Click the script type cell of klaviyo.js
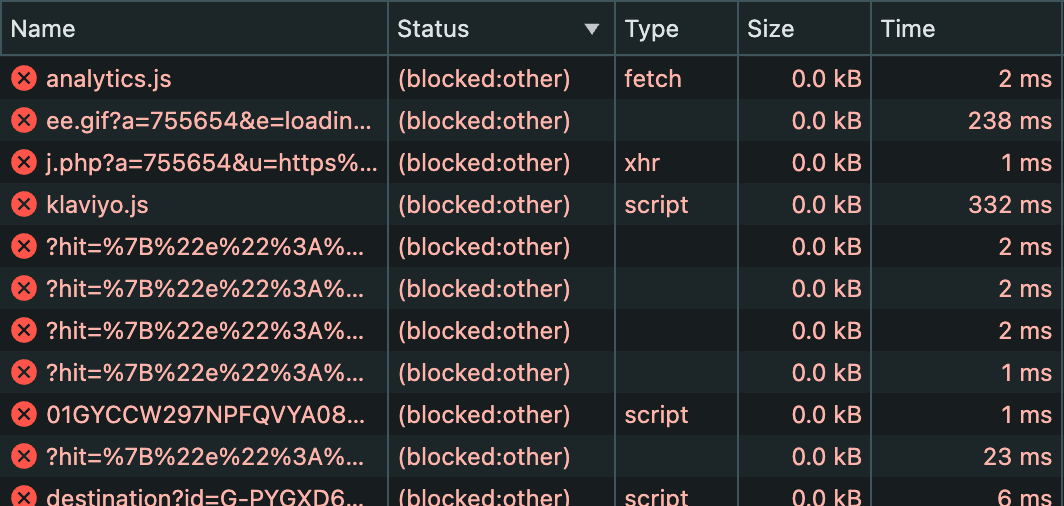 (x=656, y=205)
